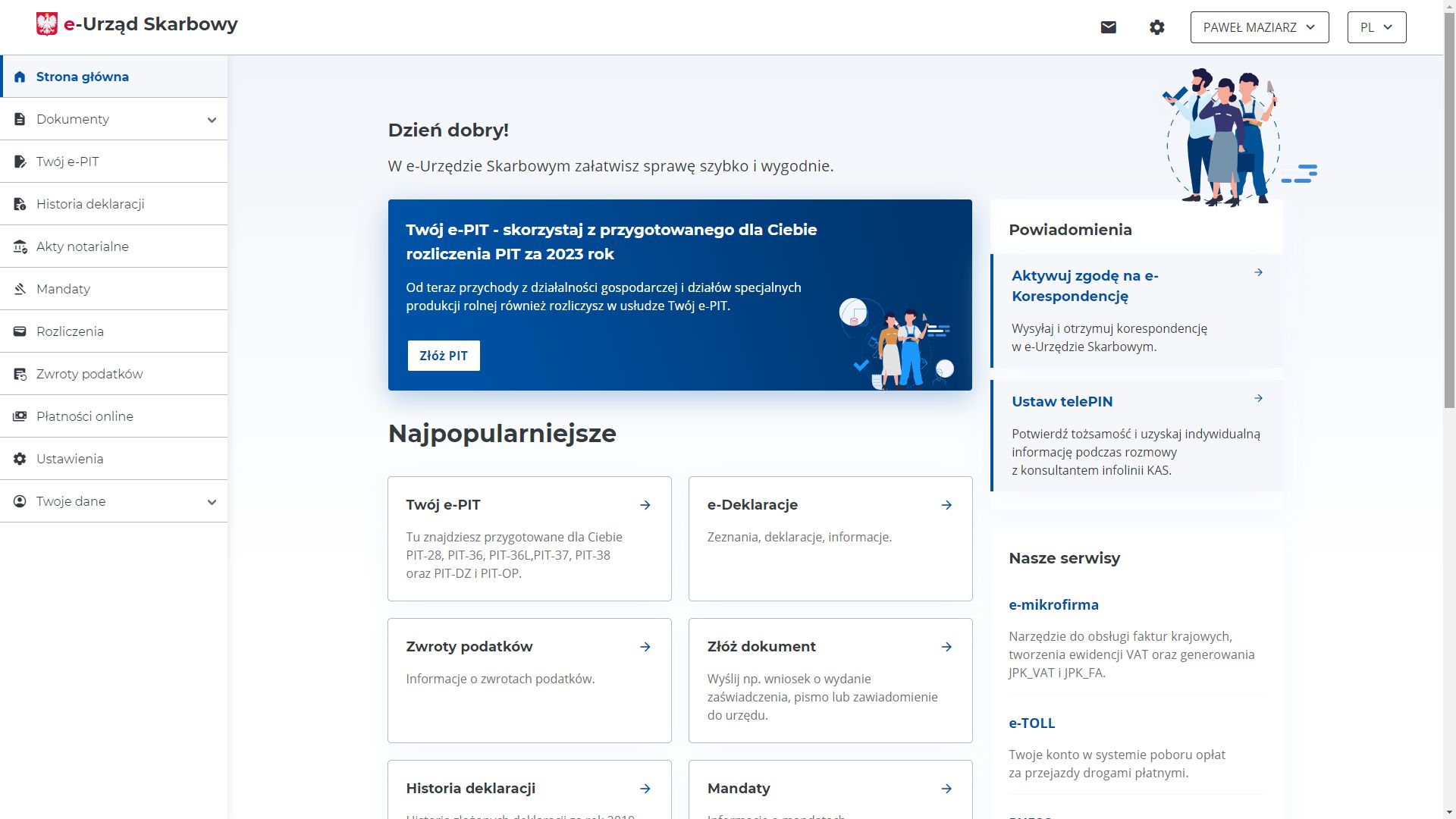Open Rozliczenia sidebar item
1456x819 pixels.
(x=114, y=331)
